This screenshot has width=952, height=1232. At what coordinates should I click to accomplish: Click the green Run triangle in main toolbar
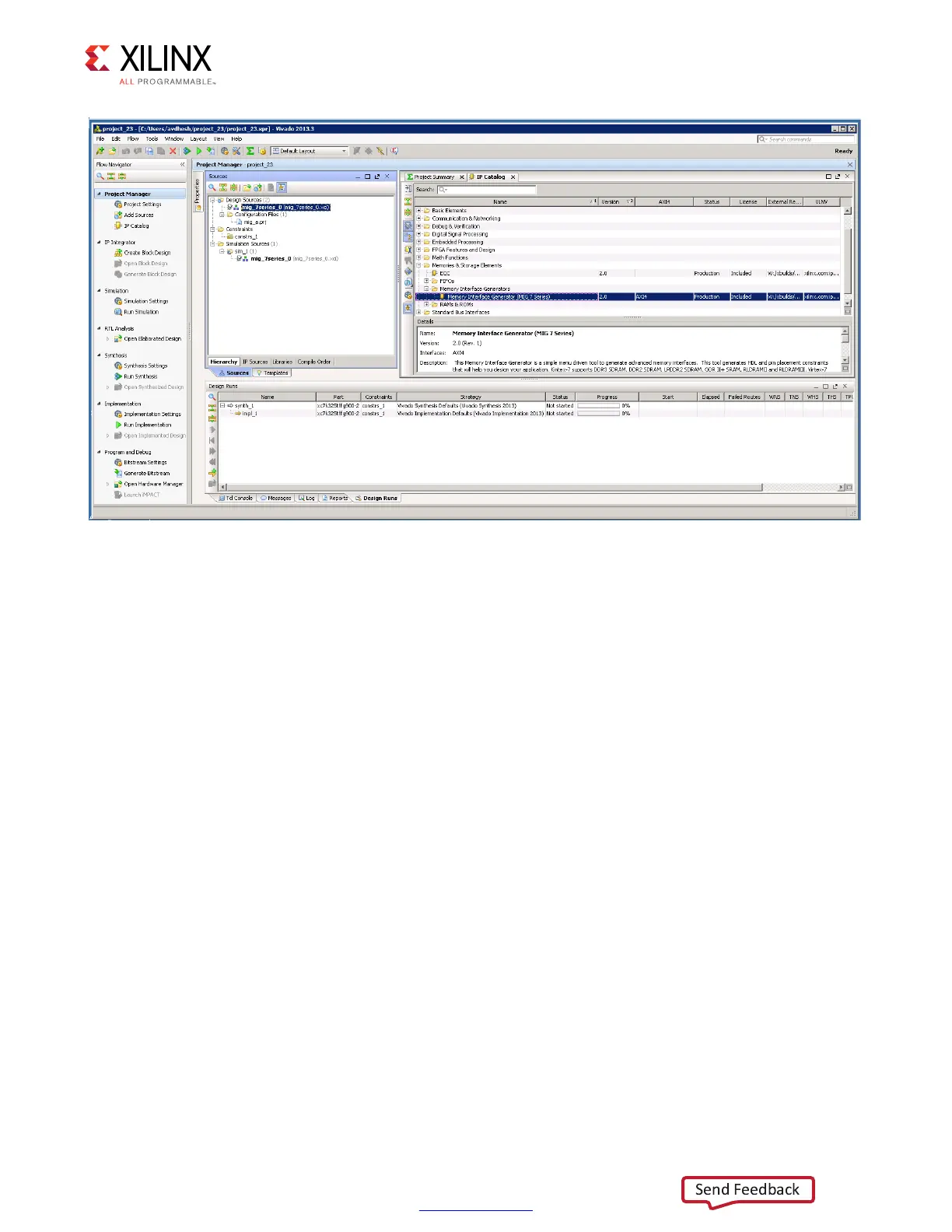click(x=199, y=151)
